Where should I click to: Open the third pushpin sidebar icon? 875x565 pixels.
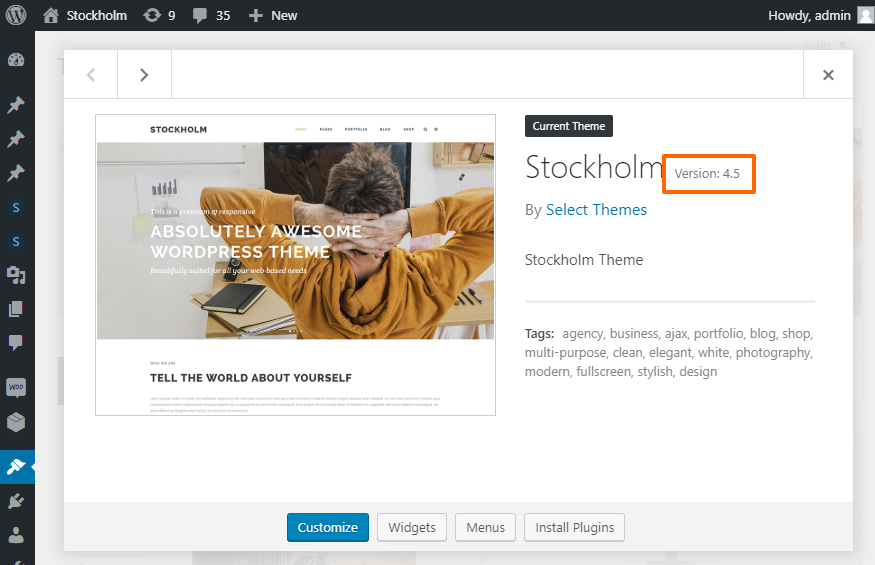pyautogui.click(x=16, y=173)
